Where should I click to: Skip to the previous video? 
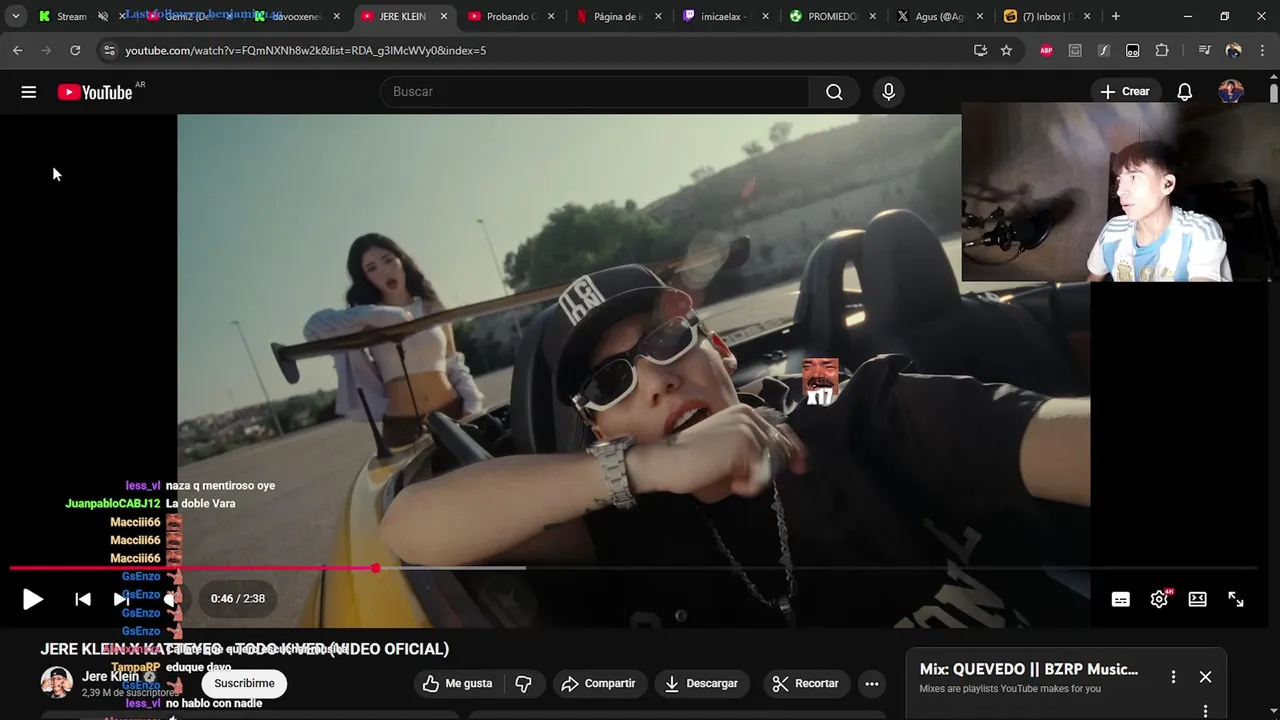coord(83,599)
